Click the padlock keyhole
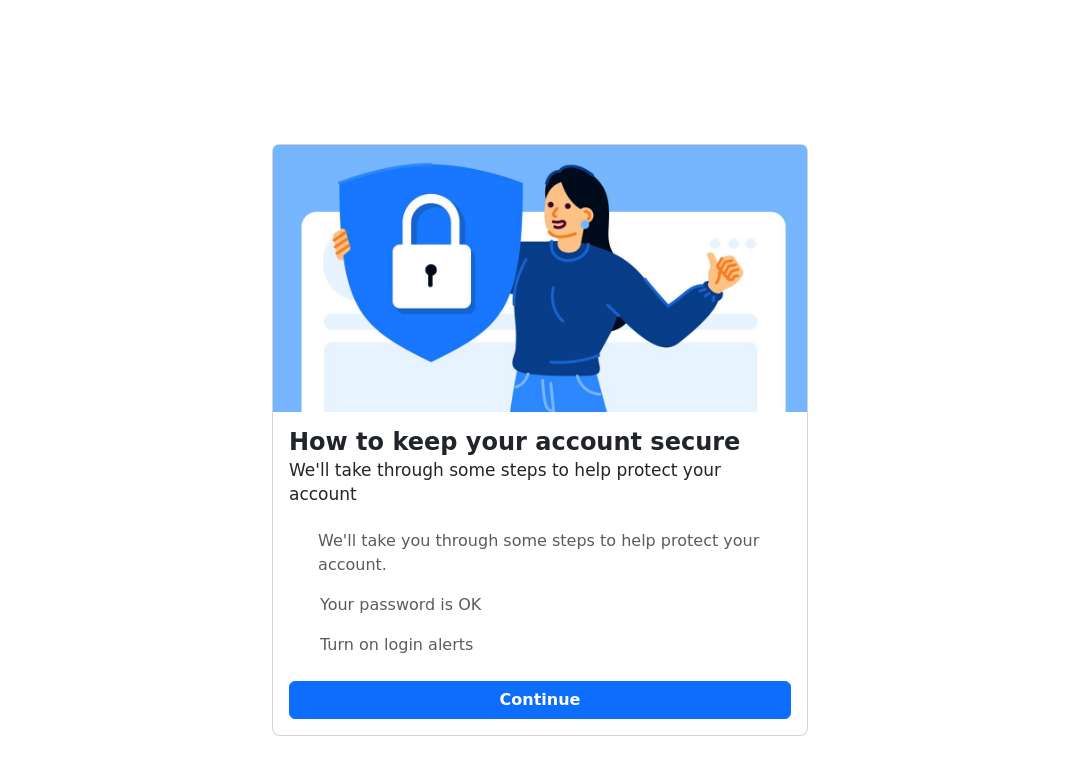The height and width of the screenshot is (768, 1080). [430, 276]
